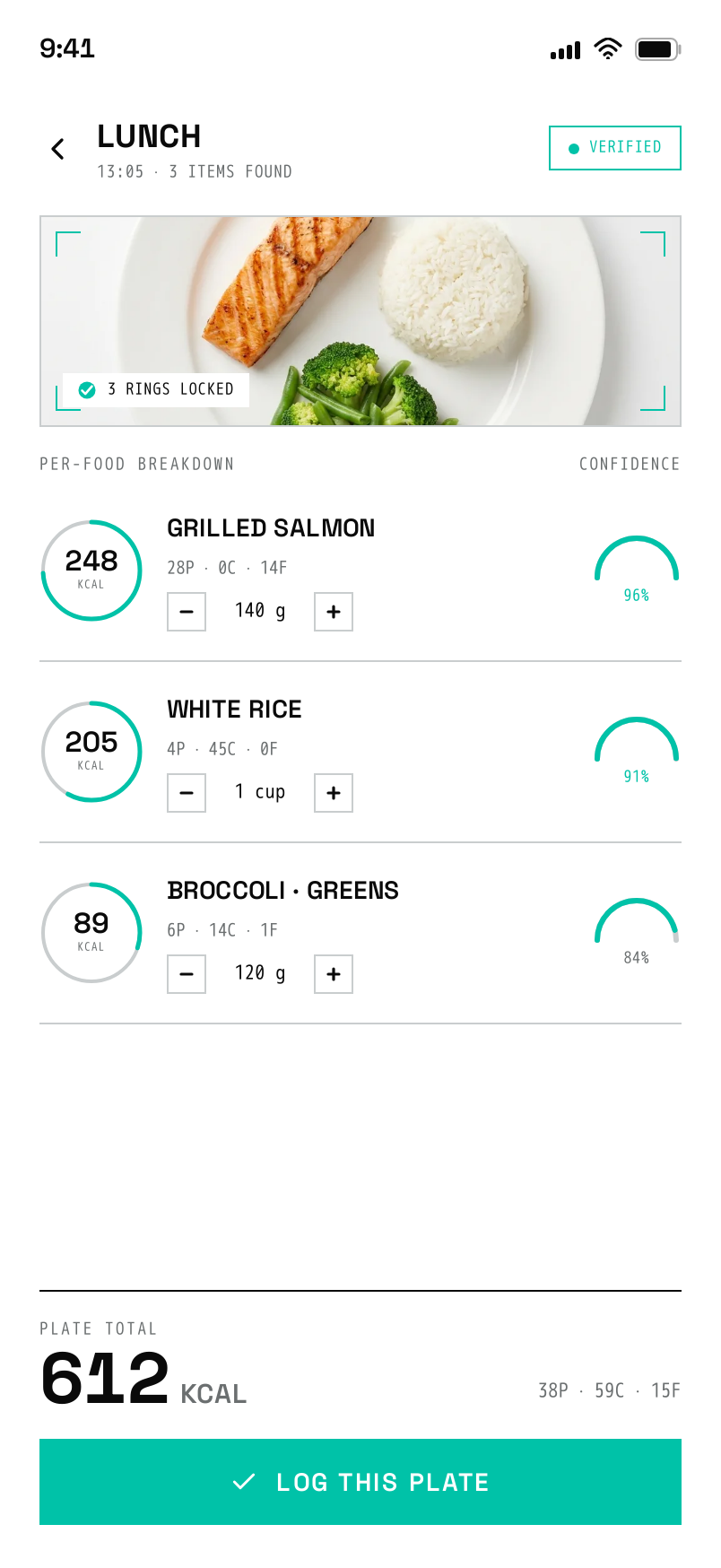Screen dimensions: 721x1568
Task: Increase grilled salmon weight with plus
Action: (334, 612)
